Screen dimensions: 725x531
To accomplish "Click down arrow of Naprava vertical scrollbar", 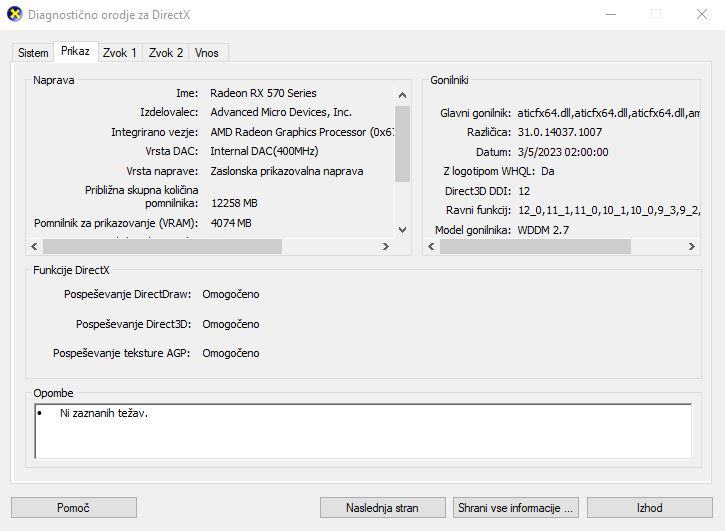I will pos(402,229).
